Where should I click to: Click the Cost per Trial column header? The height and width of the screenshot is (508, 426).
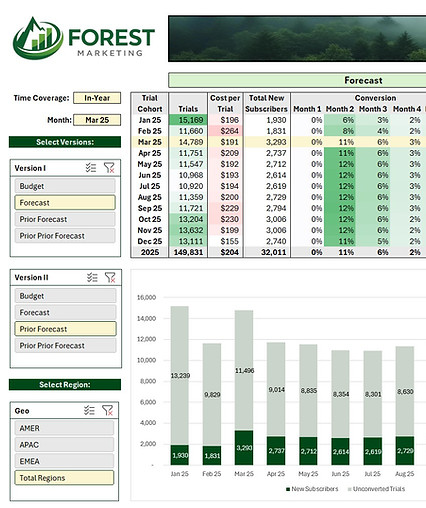pyautogui.click(x=225, y=103)
